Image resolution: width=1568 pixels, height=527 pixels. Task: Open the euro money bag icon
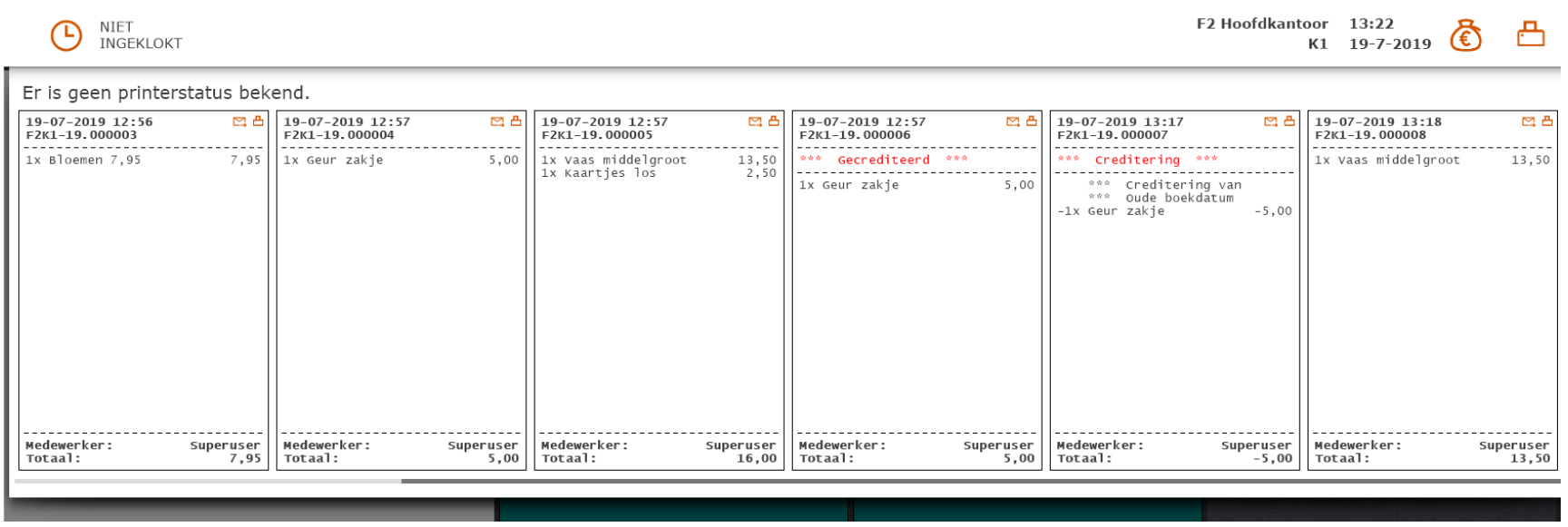pyautogui.click(x=1465, y=36)
